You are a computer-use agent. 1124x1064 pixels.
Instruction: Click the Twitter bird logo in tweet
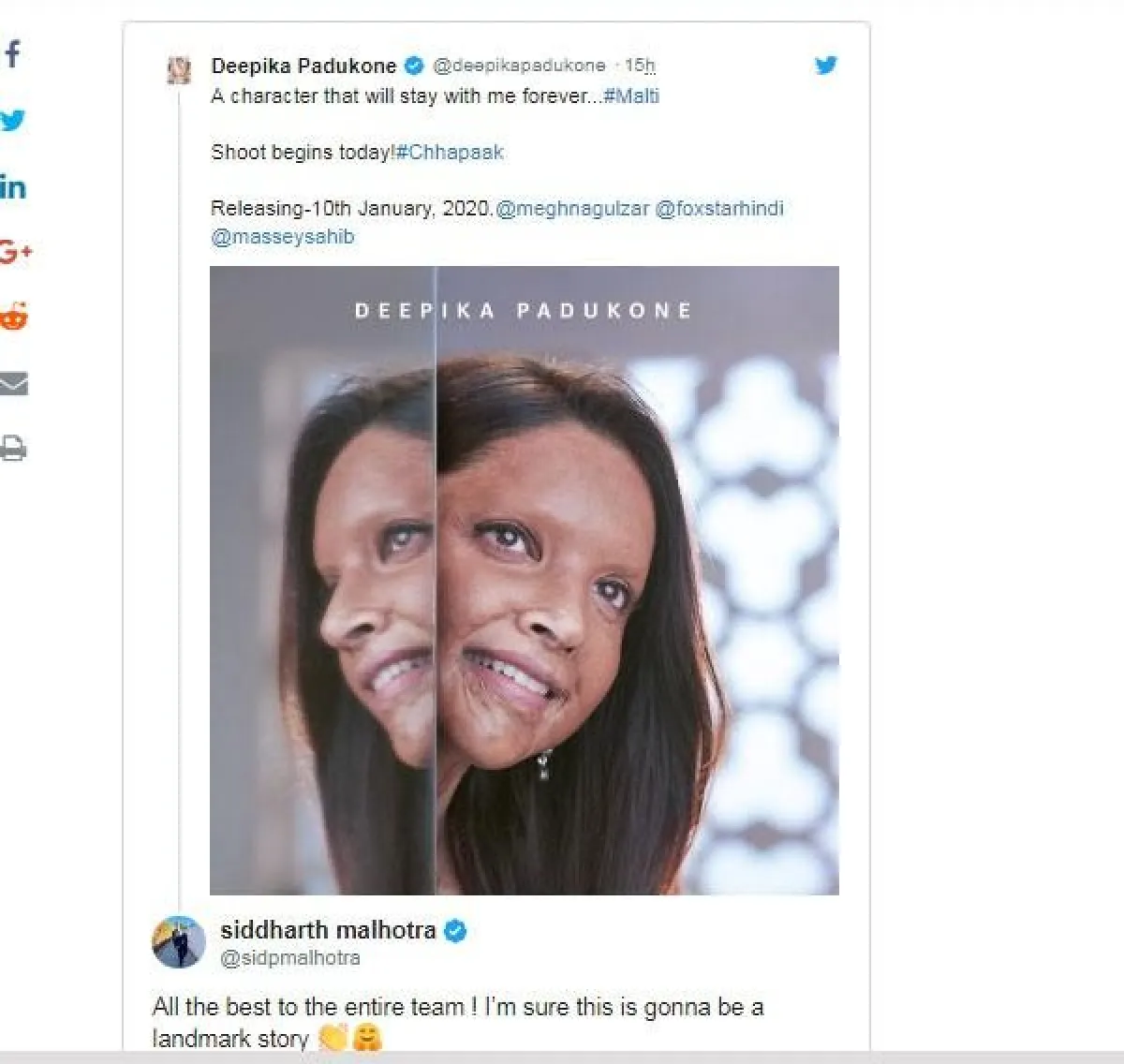coord(825,66)
